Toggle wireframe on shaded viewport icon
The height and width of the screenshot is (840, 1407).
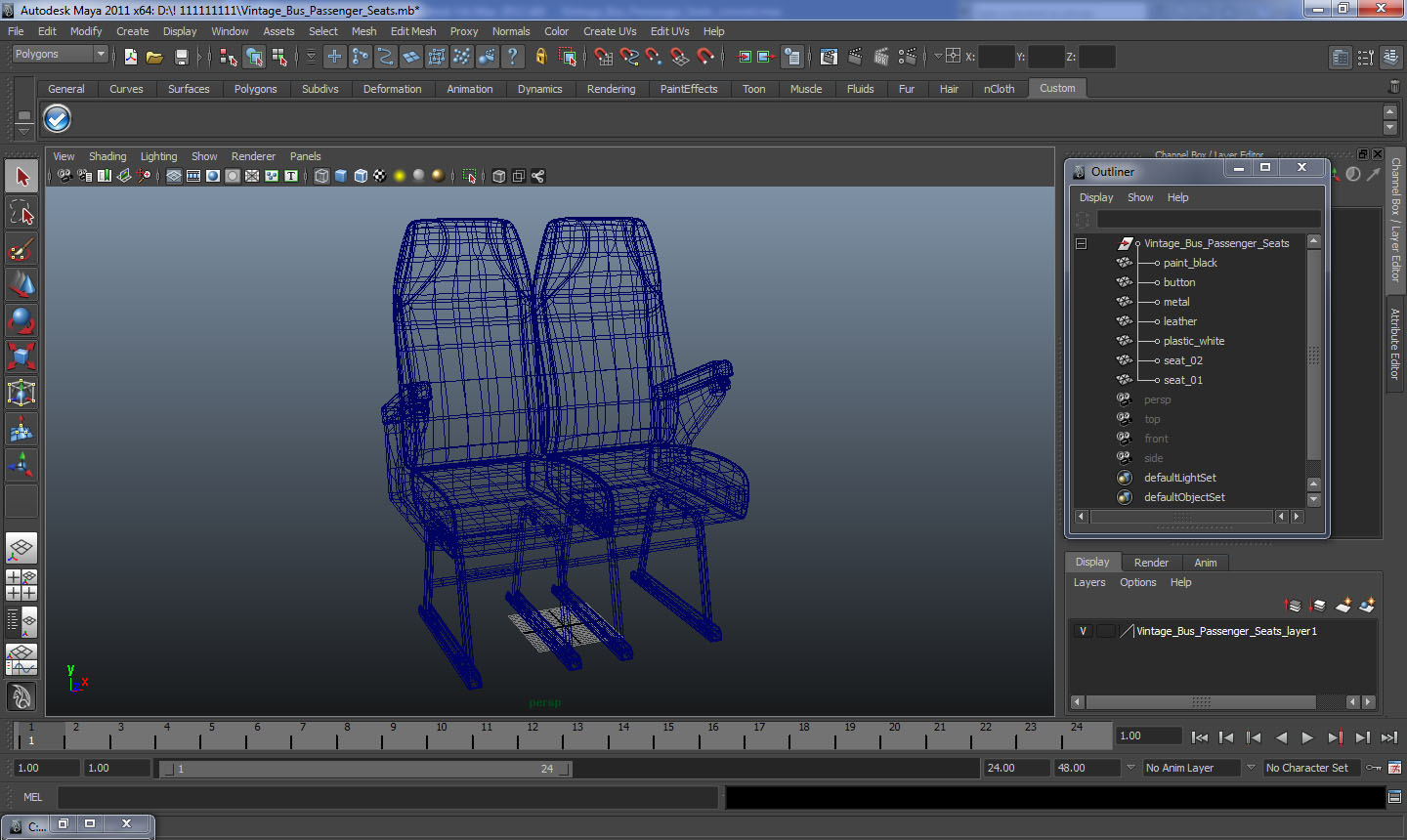[x=361, y=176]
